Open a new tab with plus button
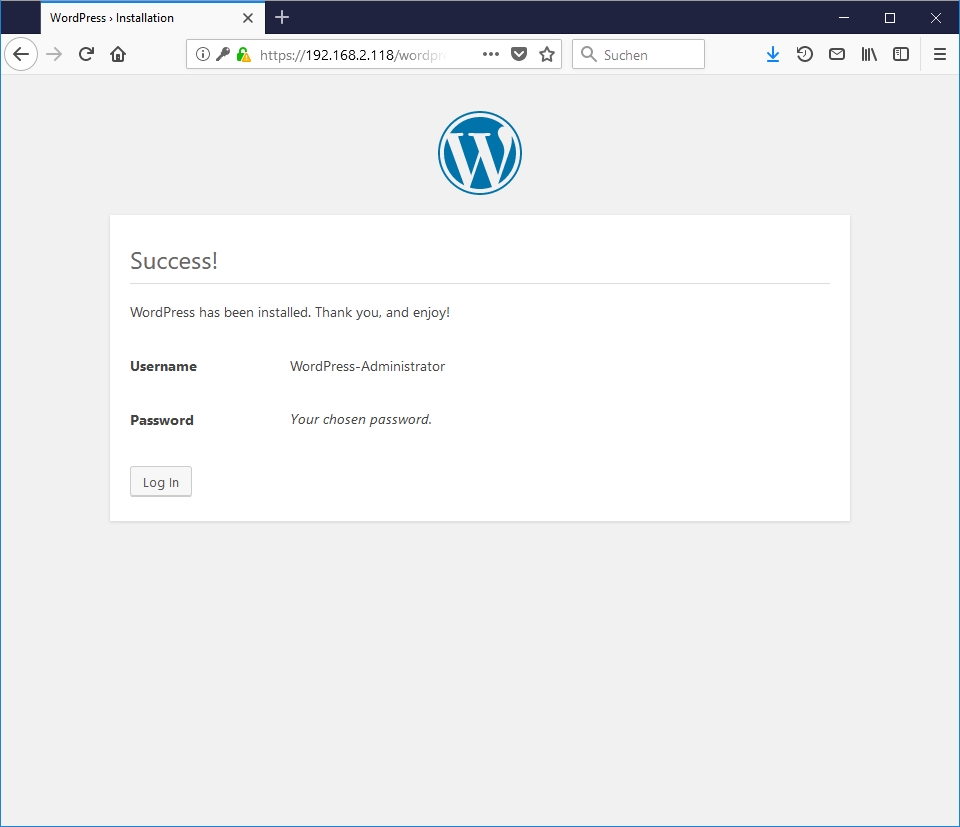Screen dimensions: 960x827 point(282,17)
